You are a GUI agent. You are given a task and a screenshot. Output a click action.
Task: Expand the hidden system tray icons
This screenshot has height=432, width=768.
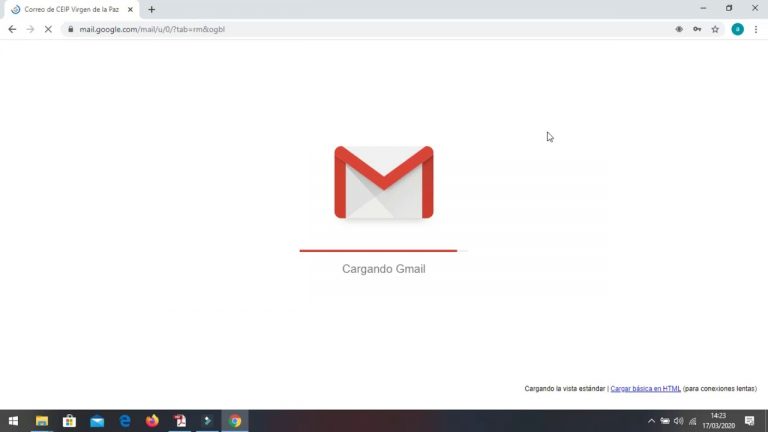tap(651, 421)
